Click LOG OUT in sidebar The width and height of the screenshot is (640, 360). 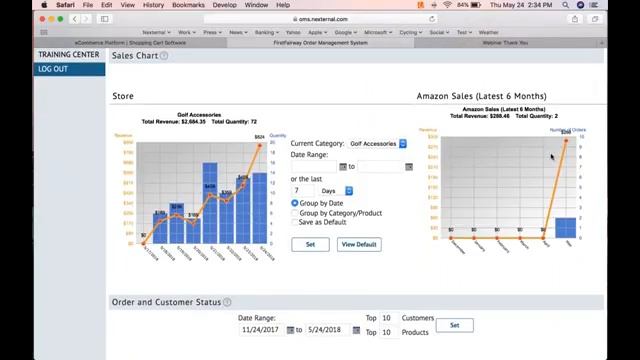(x=69, y=69)
